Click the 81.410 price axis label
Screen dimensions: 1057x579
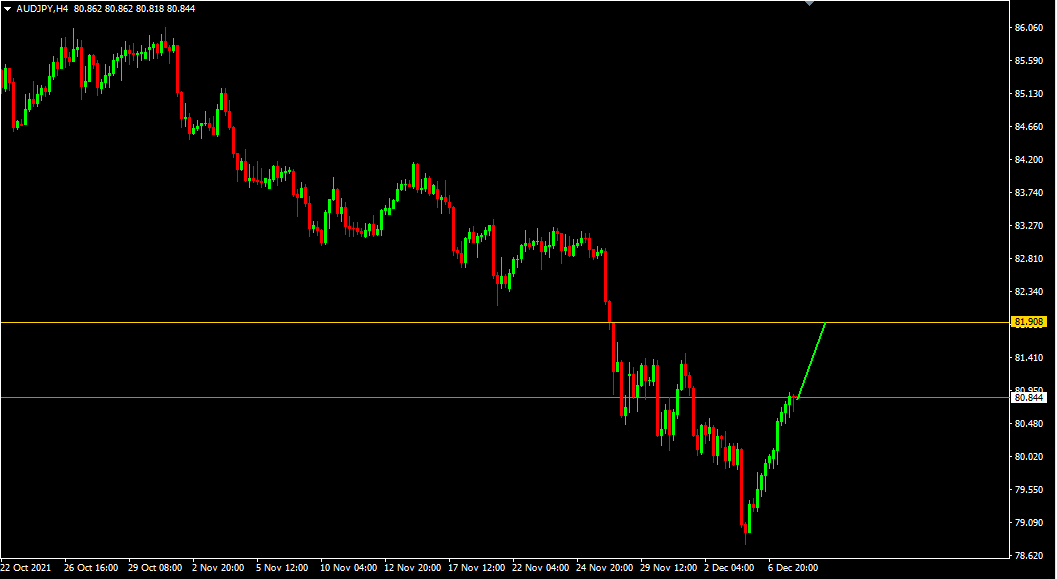click(1029, 358)
